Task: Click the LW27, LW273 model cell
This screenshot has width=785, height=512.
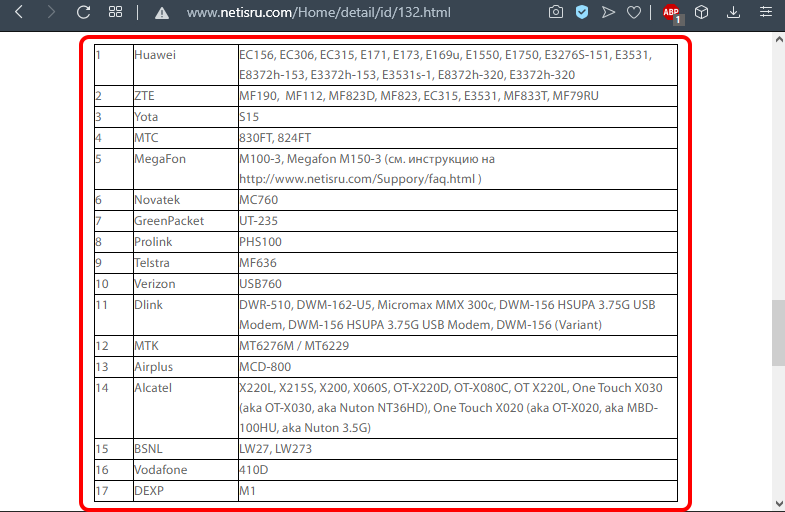Action: click(458, 449)
